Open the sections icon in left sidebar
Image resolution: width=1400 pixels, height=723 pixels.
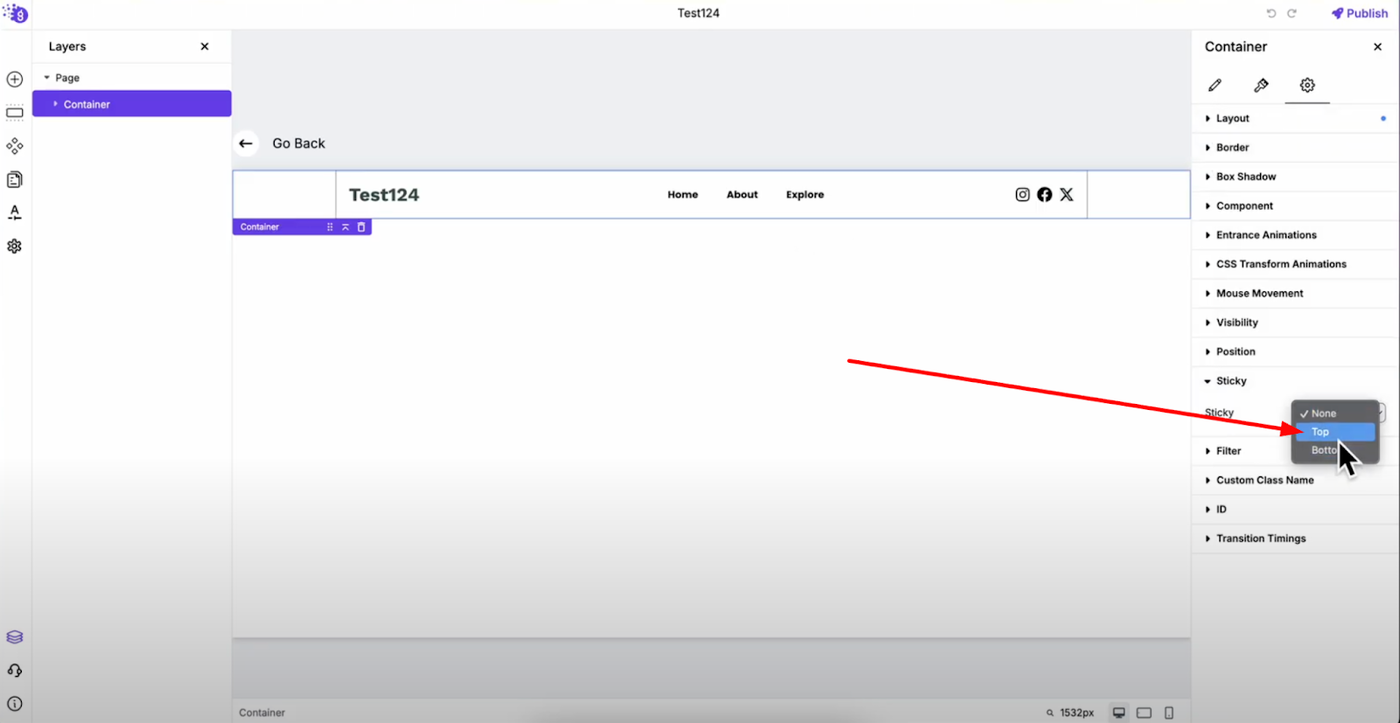pyautogui.click(x=14, y=112)
